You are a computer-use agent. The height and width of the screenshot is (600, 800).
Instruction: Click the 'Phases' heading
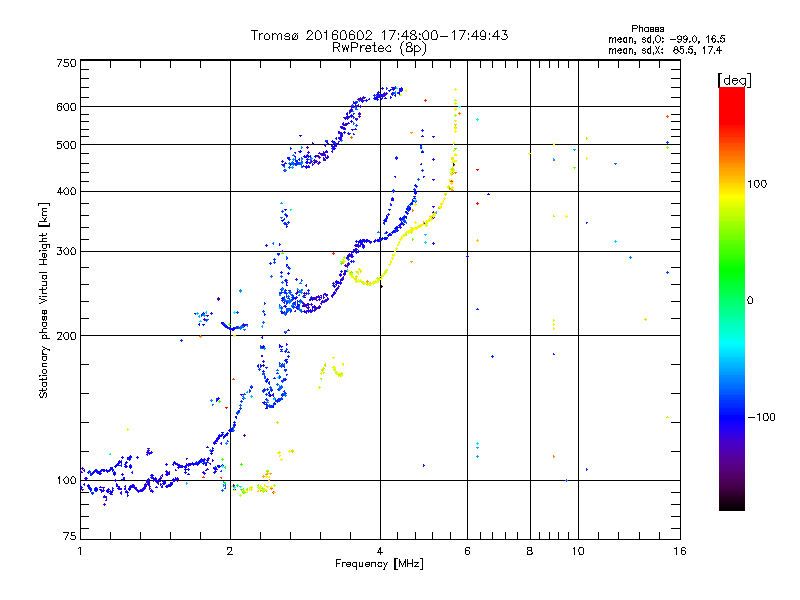coord(647,29)
